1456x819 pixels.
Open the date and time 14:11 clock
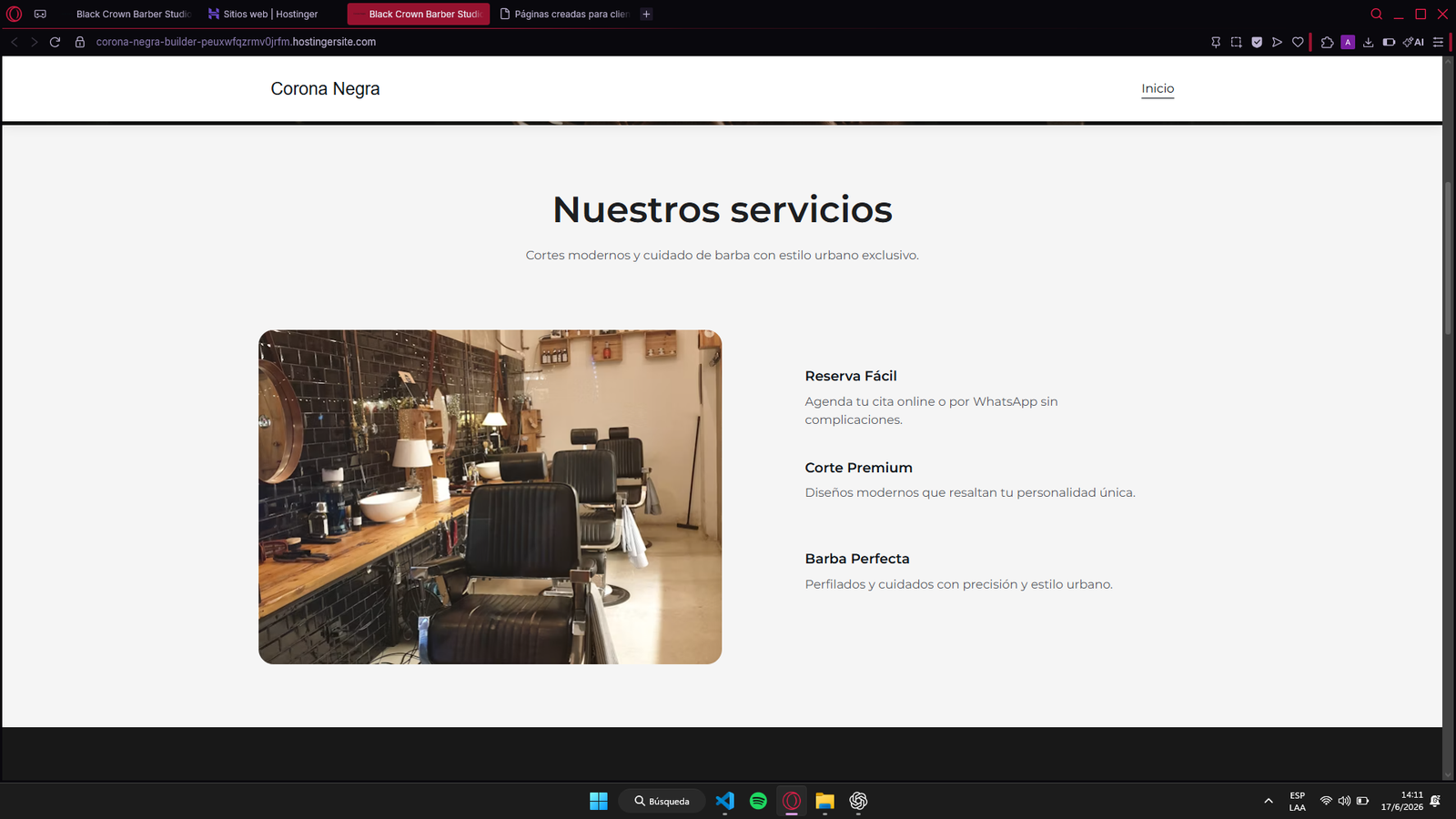pos(1401,801)
